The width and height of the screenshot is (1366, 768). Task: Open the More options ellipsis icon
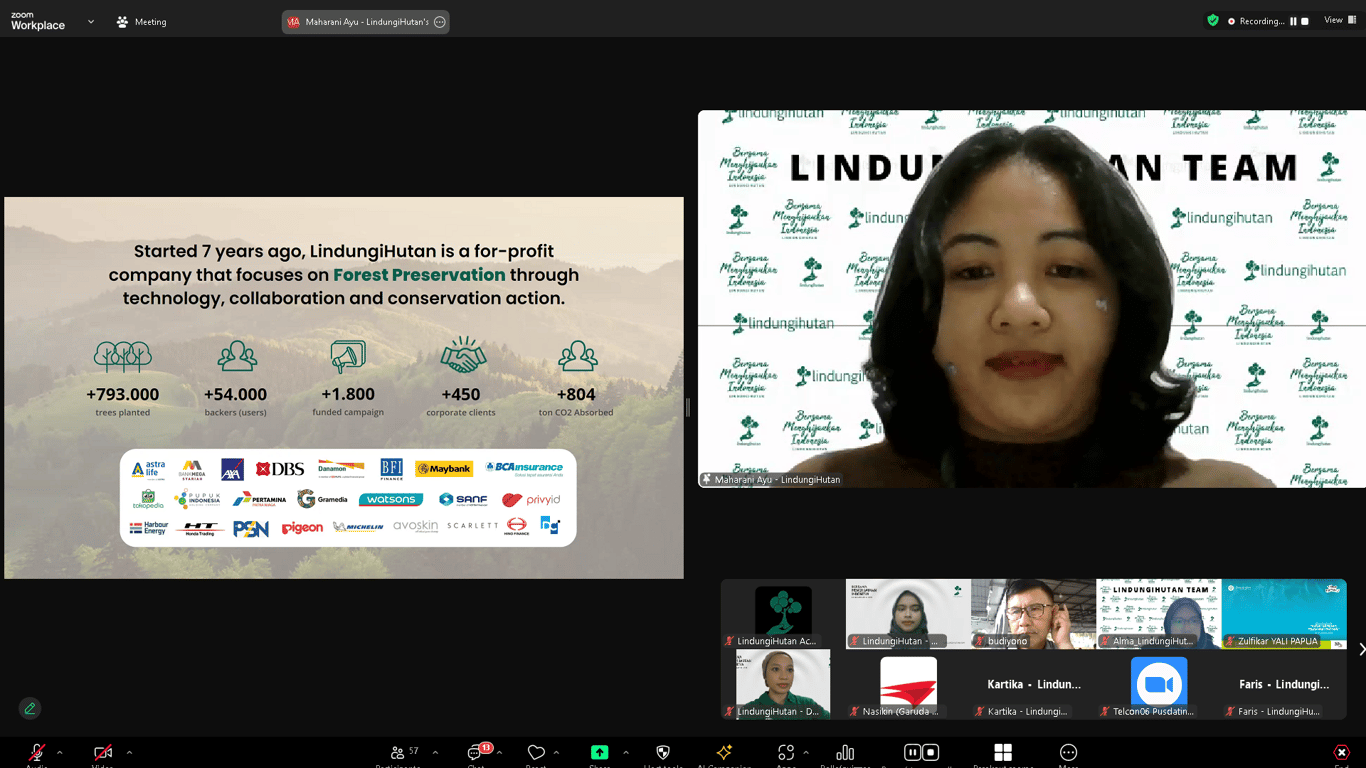[x=1068, y=753]
